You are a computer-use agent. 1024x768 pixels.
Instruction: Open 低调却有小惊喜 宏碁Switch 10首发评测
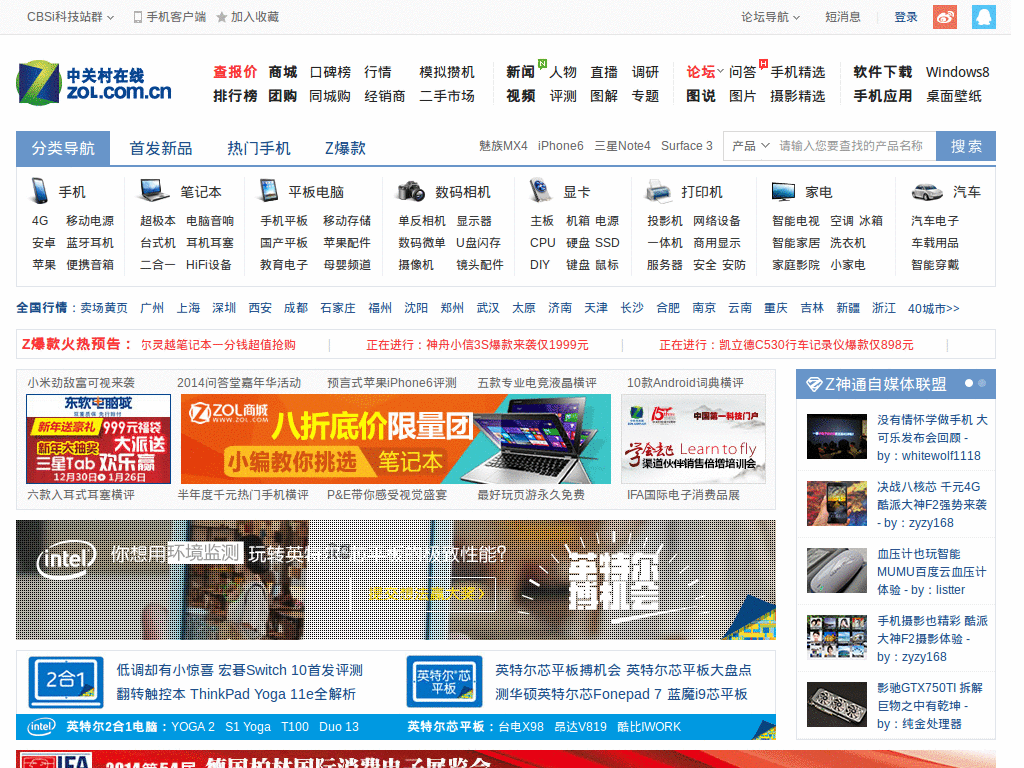pyautogui.click(x=240, y=670)
